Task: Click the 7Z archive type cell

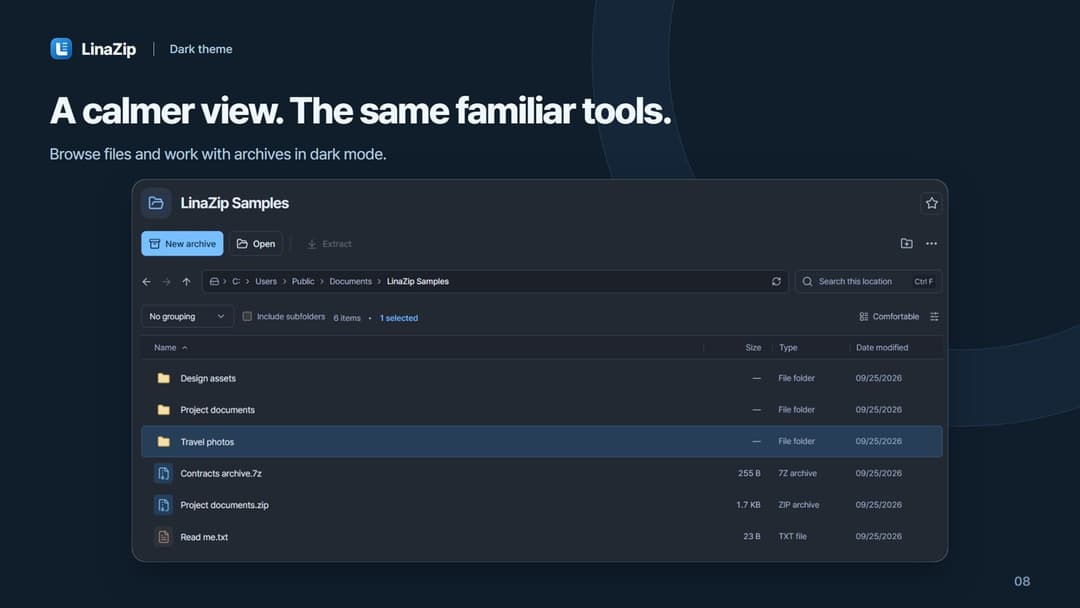Action: (x=798, y=473)
